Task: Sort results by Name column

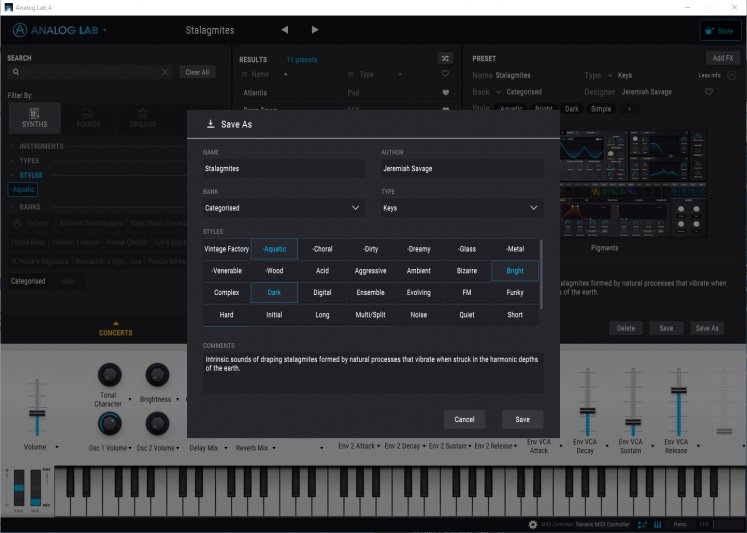Action: click(x=260, y=74)
